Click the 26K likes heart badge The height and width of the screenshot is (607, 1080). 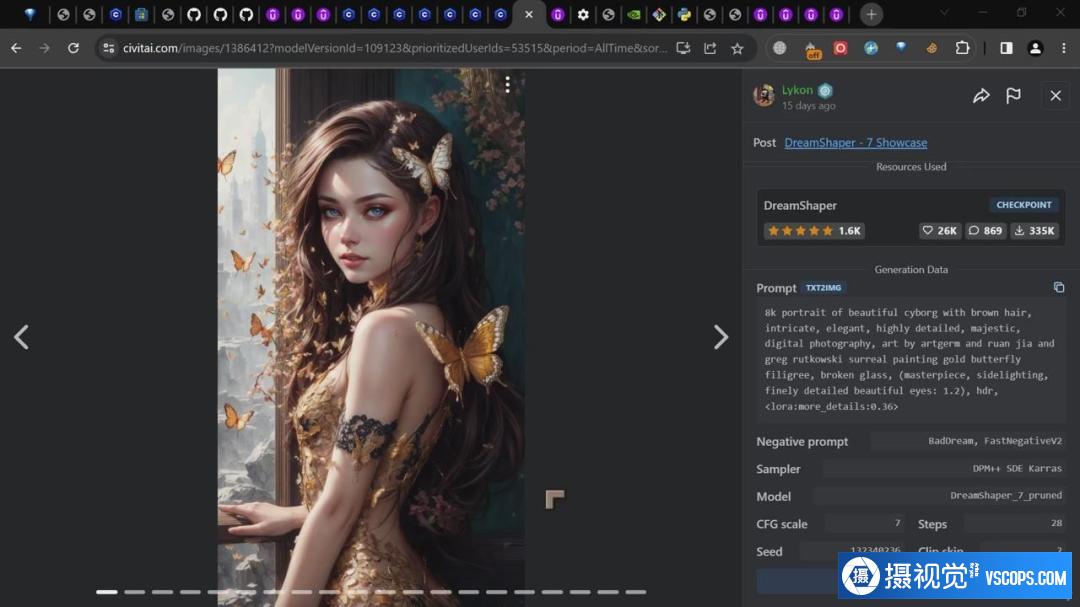pos(940,231)
